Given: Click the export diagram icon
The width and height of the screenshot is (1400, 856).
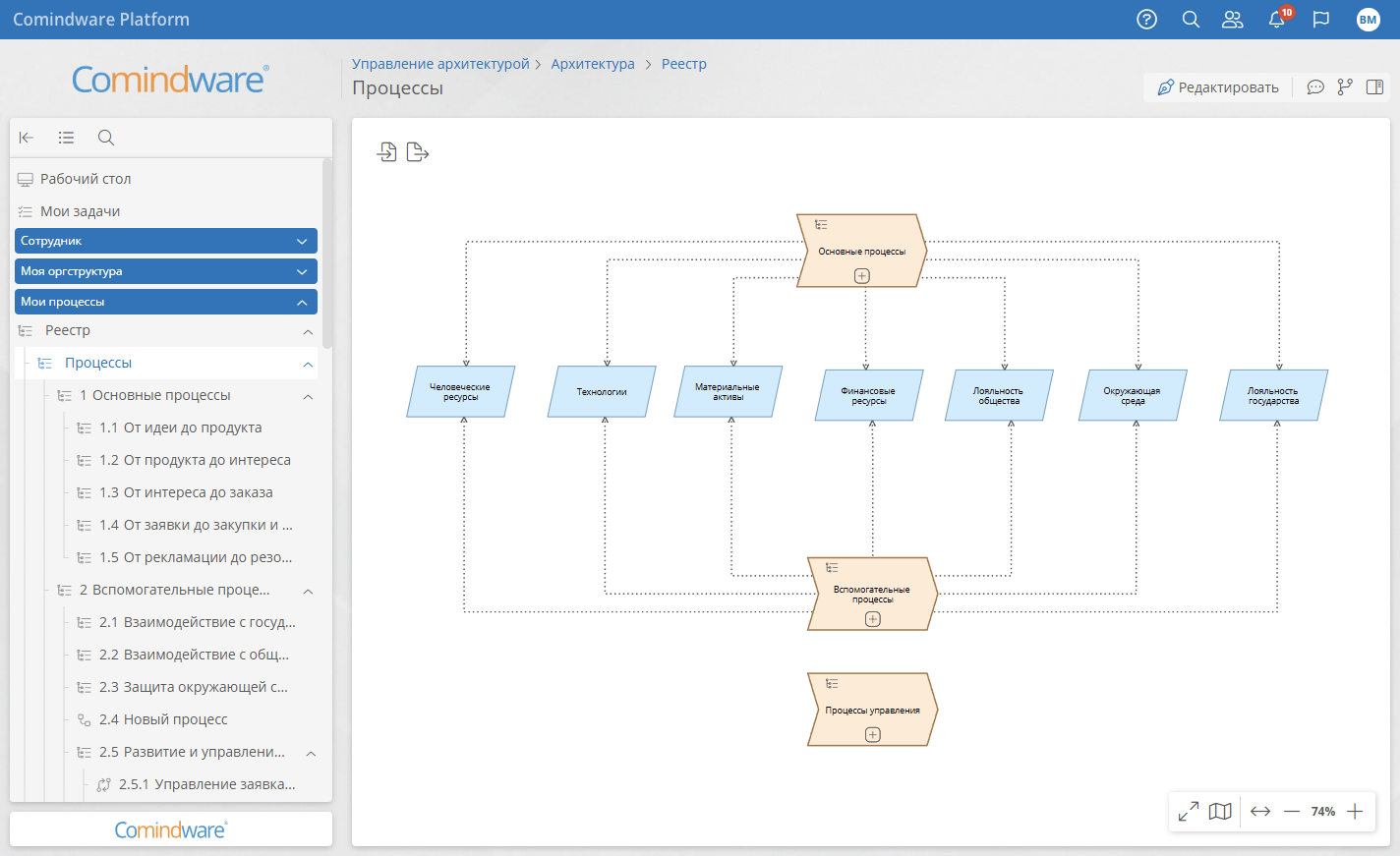Looking at the screenshot, I should point(418,152).
